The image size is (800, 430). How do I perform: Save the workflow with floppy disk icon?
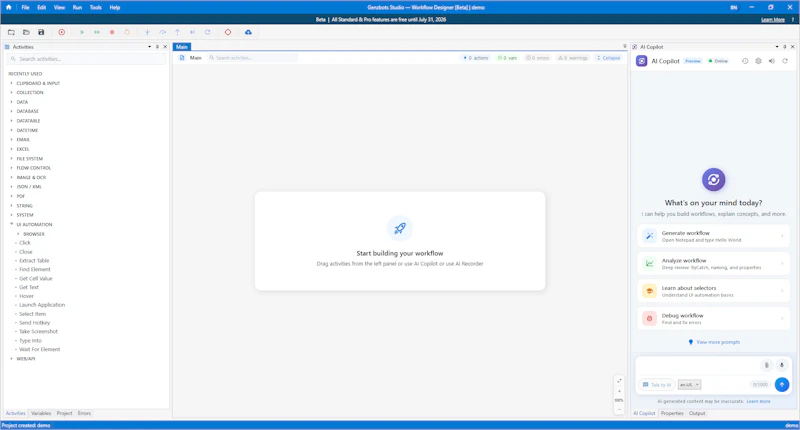tap(41, 32)
